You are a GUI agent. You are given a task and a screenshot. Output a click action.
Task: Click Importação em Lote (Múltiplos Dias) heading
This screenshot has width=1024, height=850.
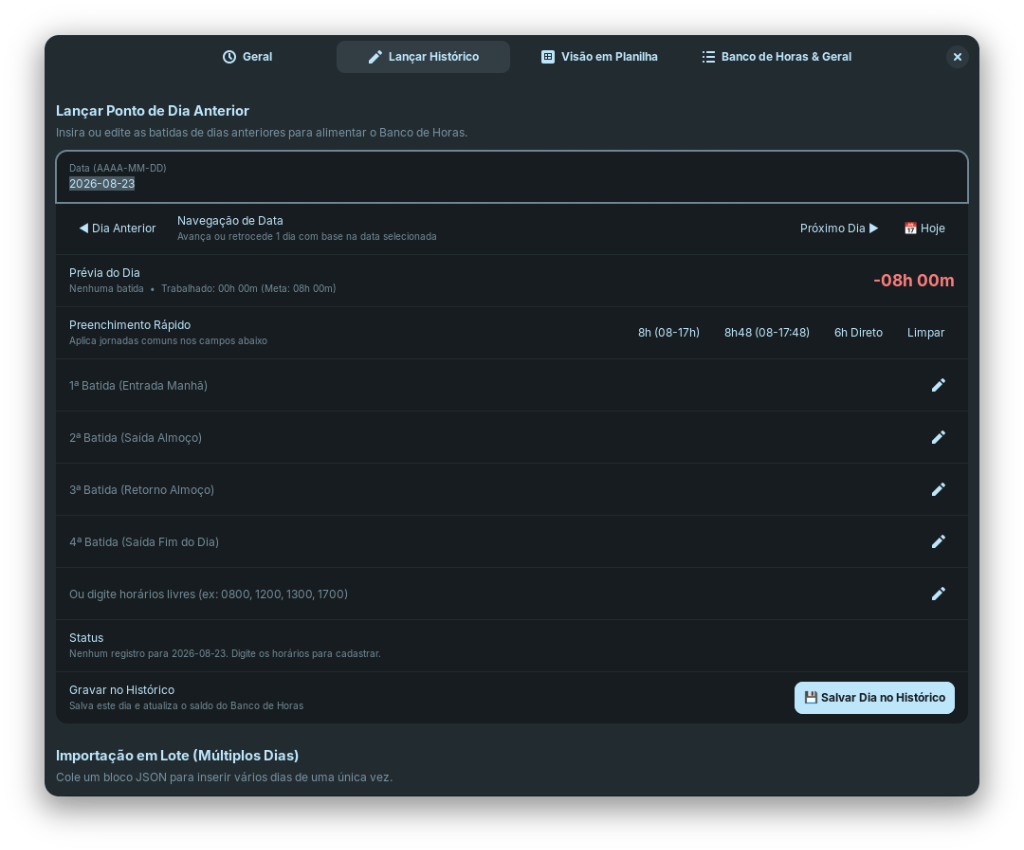[x=177, y=755]
